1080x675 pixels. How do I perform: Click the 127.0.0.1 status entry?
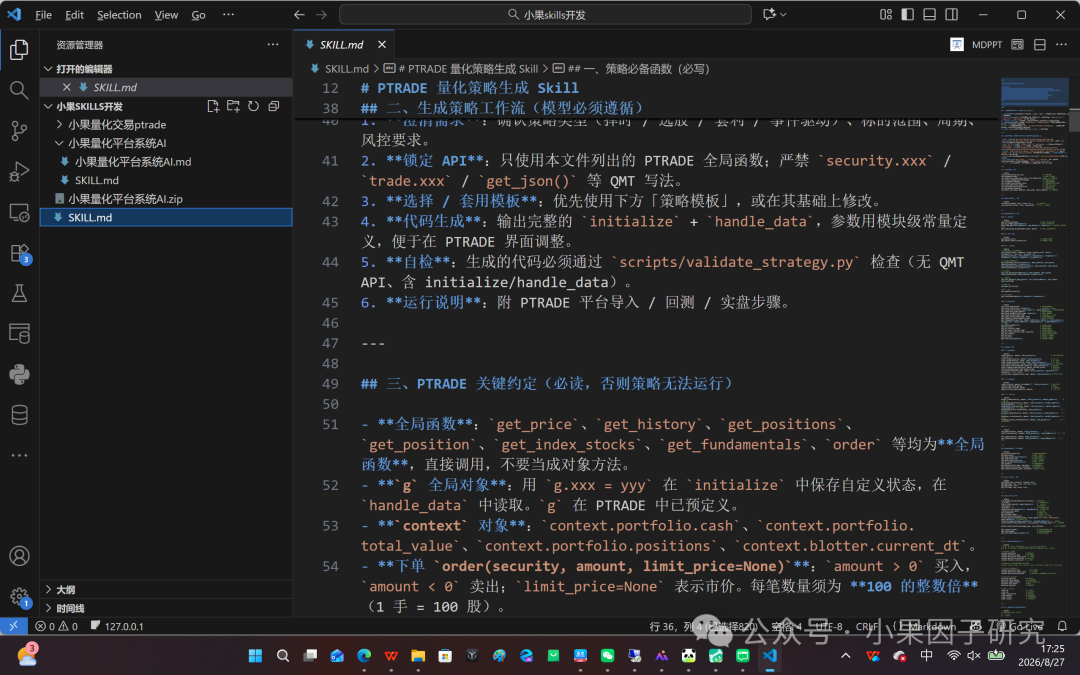[117, 626]
